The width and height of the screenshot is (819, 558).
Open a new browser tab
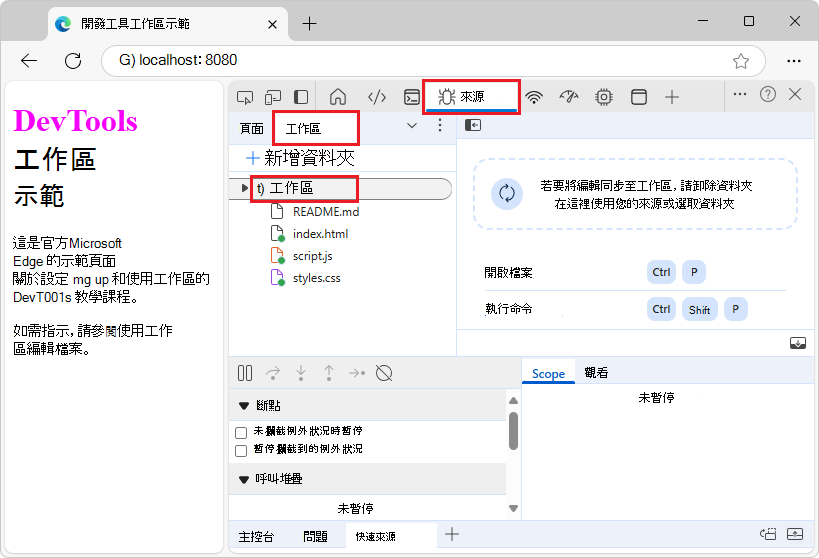click(309, 24)
